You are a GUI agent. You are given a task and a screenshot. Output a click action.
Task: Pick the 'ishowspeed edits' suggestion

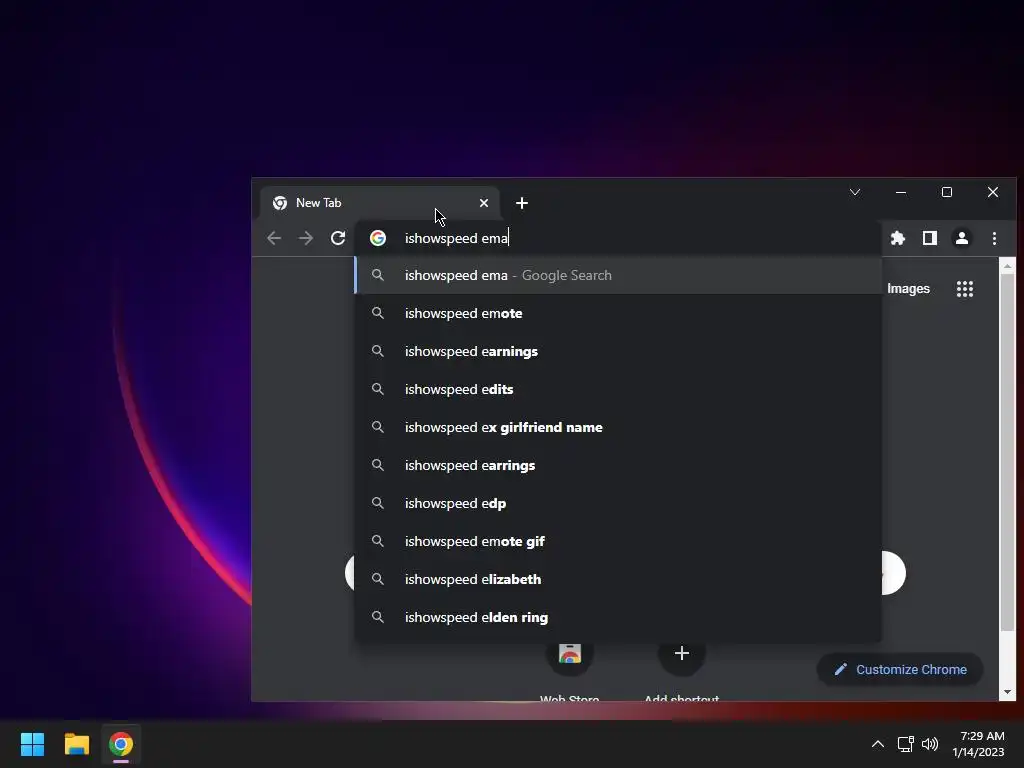[618, 389]
